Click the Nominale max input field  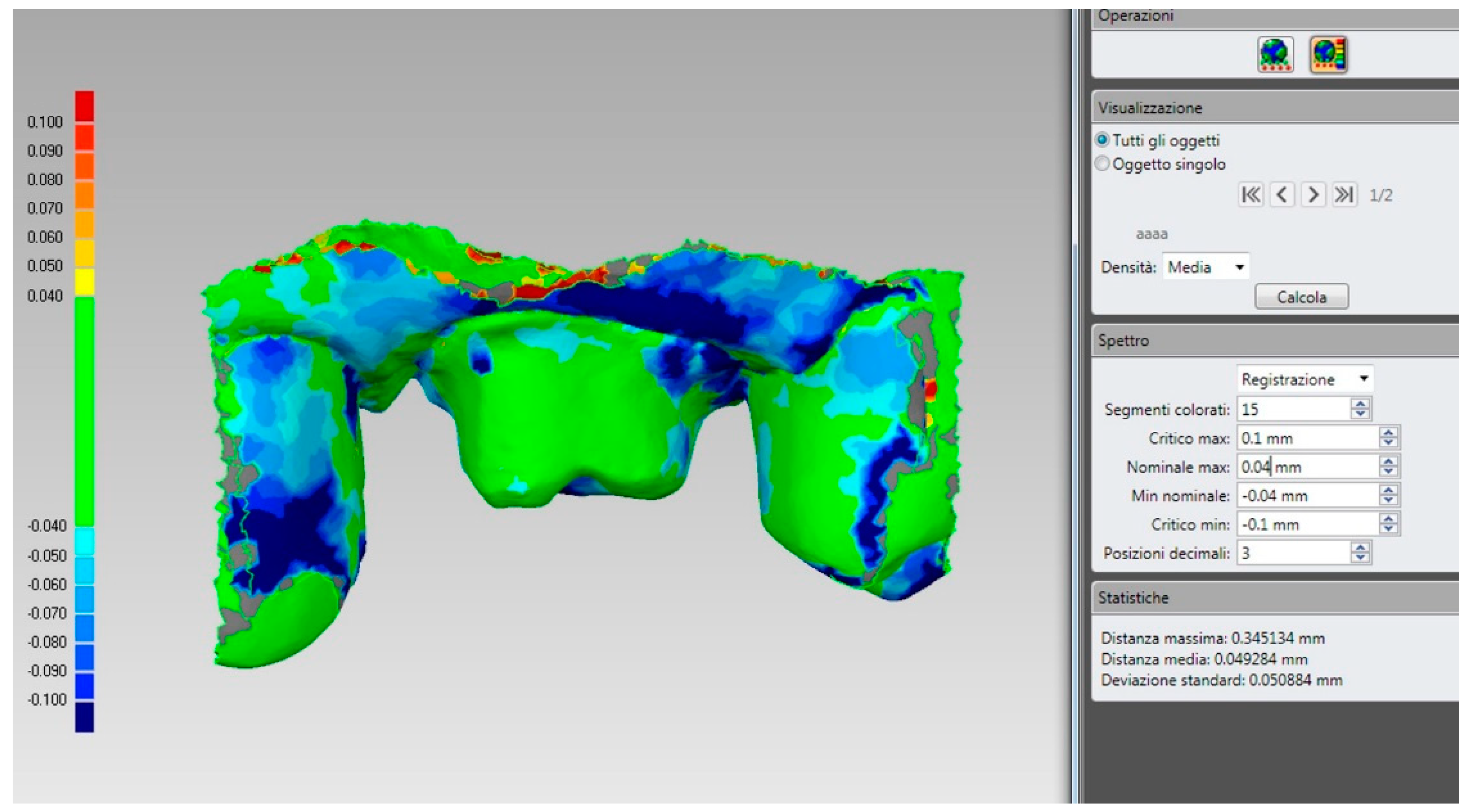point(1307,467)
